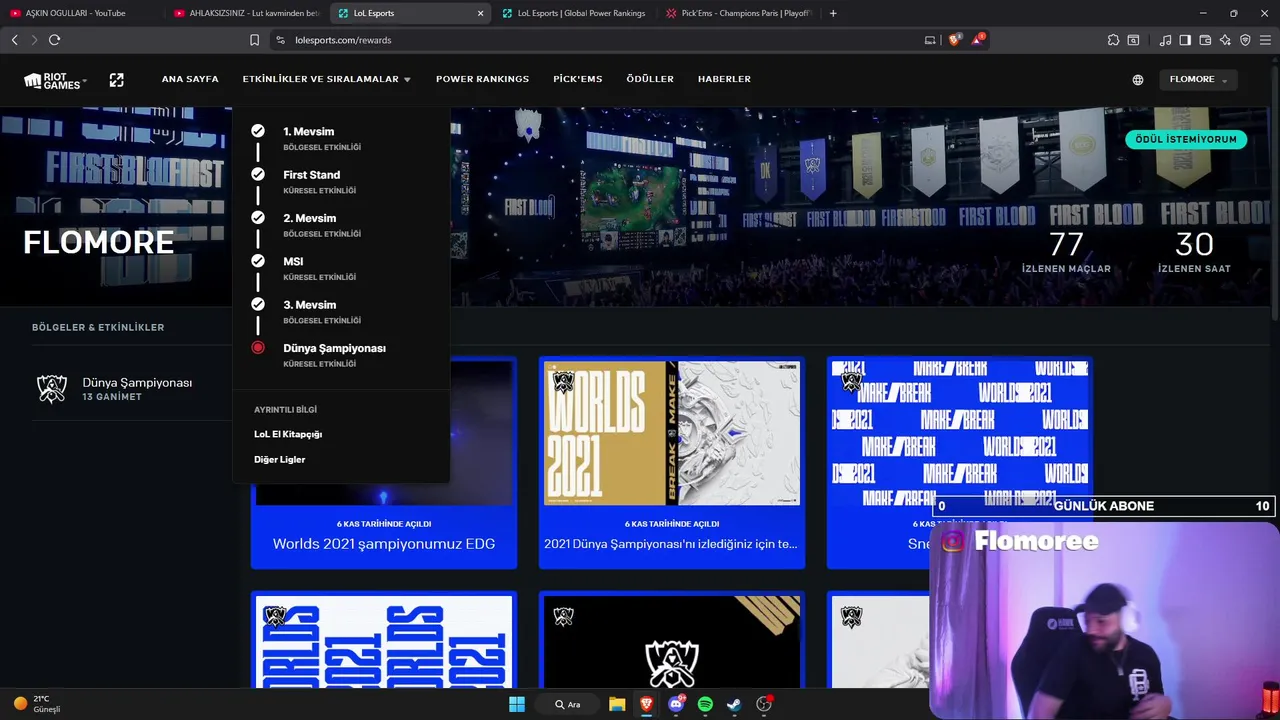The height and width of the screenshot is (720, 1280).
Task: Click the screen cast icon in address bar
Action: pyautogui.click(x=930, y=40)
